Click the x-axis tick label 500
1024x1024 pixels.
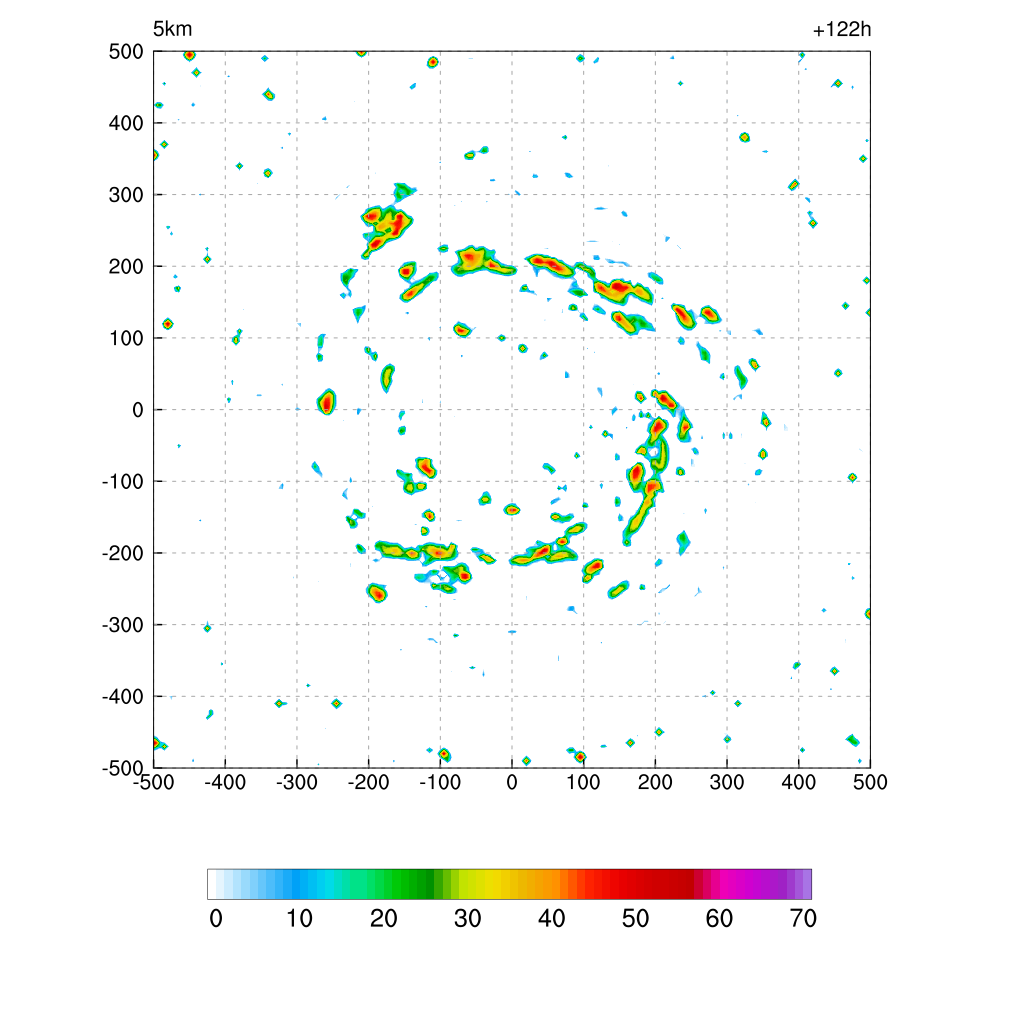tap(870, 782)
